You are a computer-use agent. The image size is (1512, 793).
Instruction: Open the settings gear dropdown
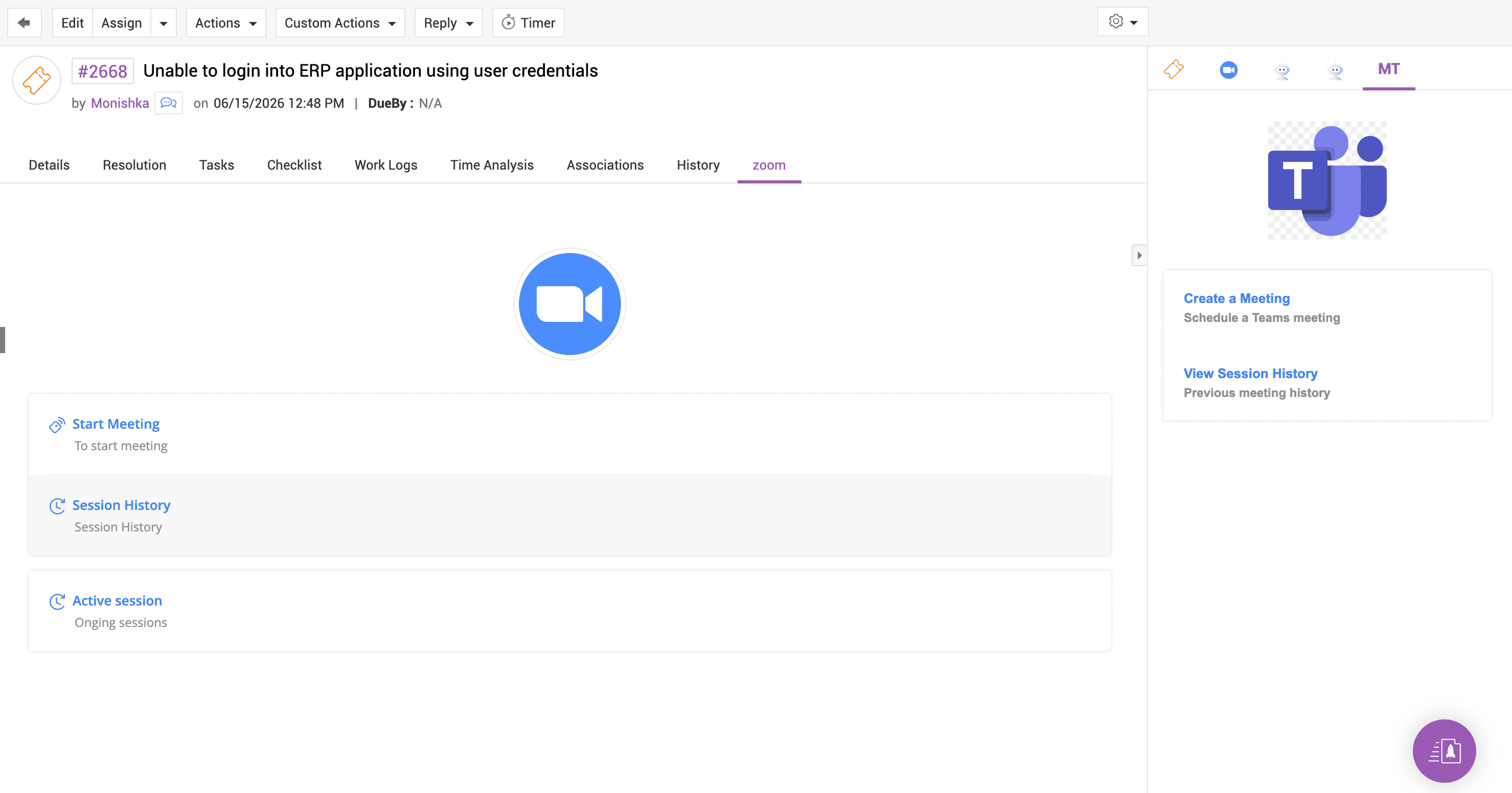click(x=1122, y=21)
